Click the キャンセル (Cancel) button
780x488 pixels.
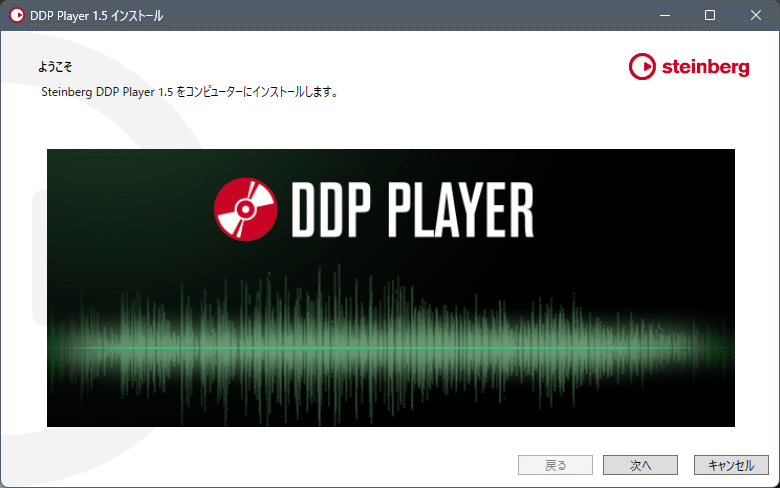(731, 465)
